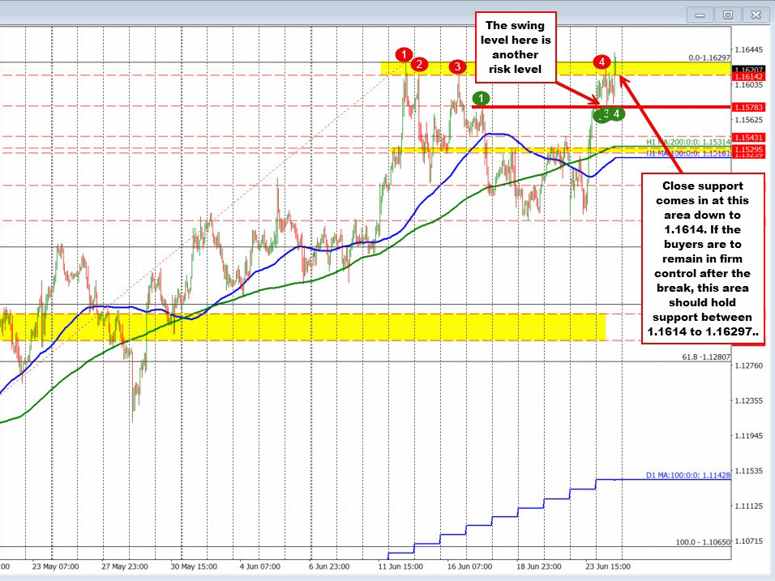Click the 11 Jun 15:00 time label
The height and width of the screenshot is (581, 775).
400,566
